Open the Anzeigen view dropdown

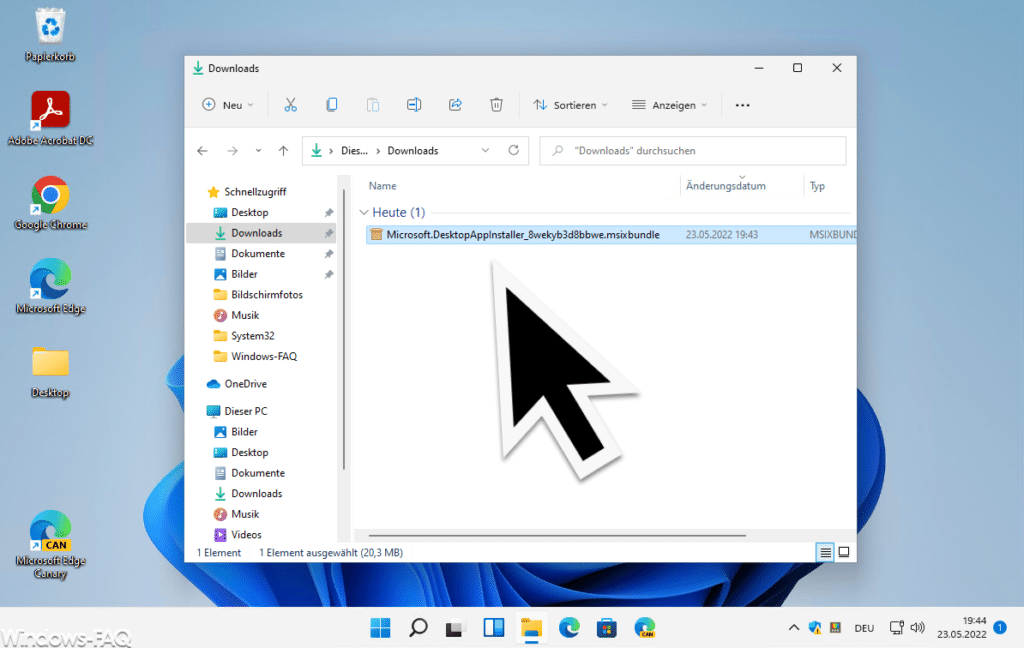[x=669, y=105]
